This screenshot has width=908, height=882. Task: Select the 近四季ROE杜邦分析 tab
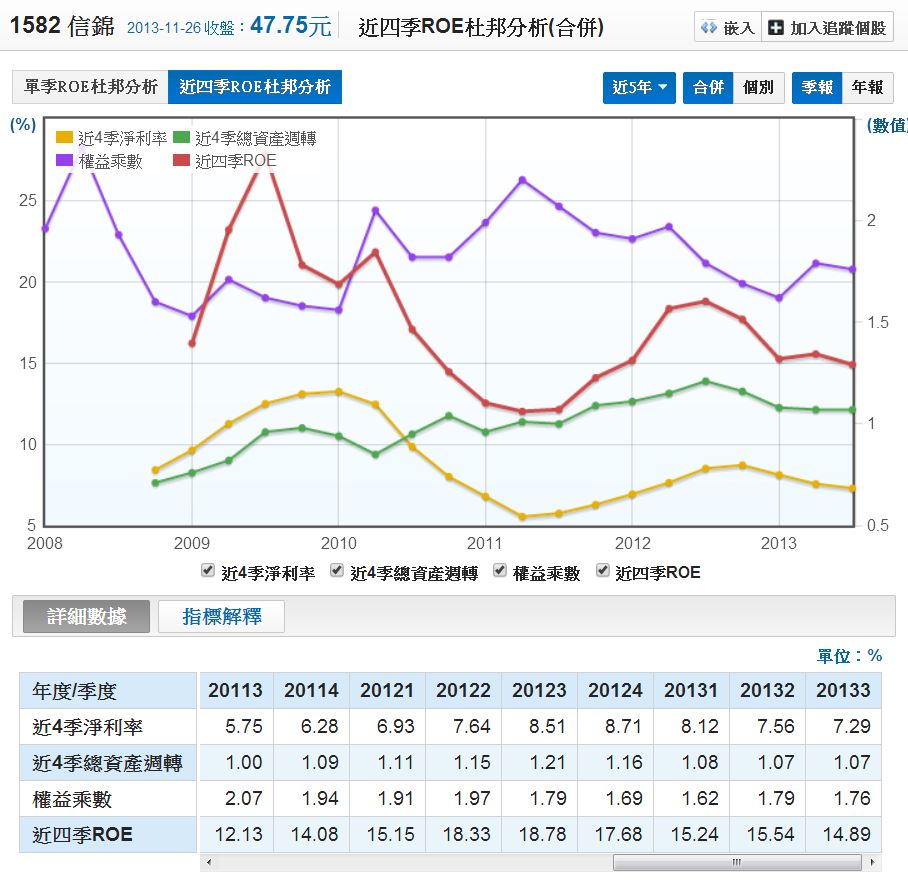pos(255,87)
